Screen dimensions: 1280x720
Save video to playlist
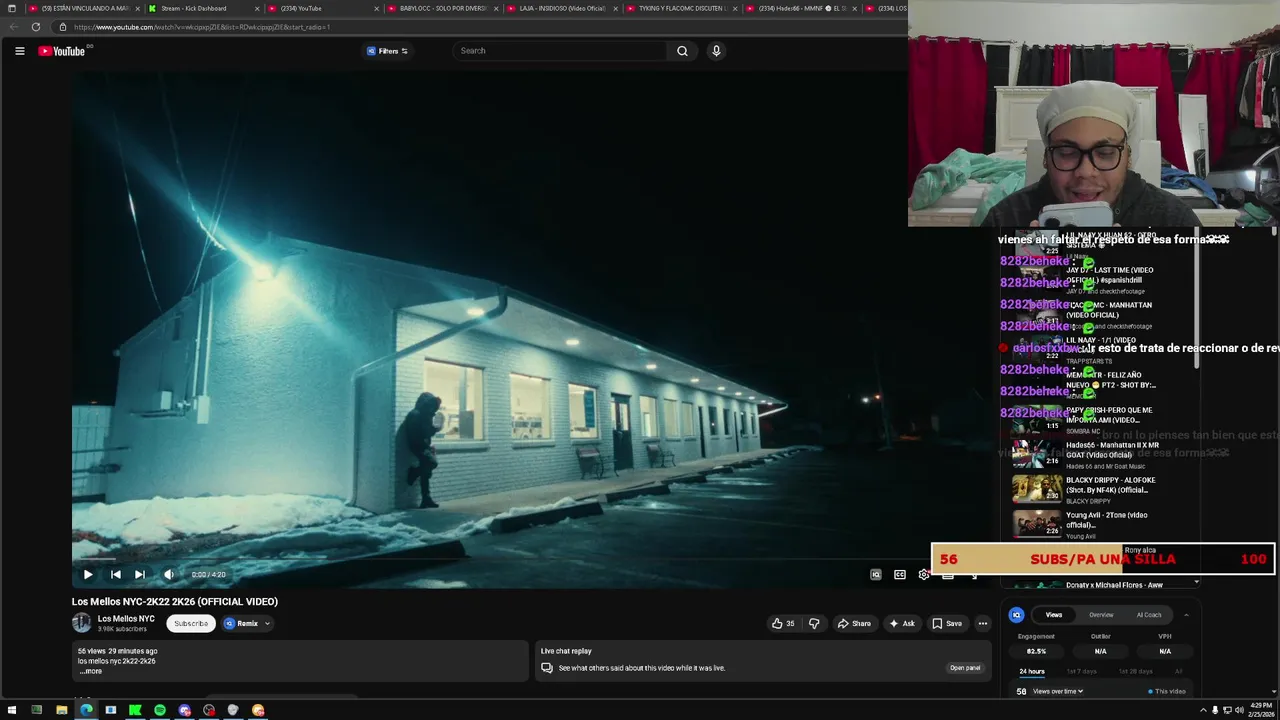pos(947,623)
